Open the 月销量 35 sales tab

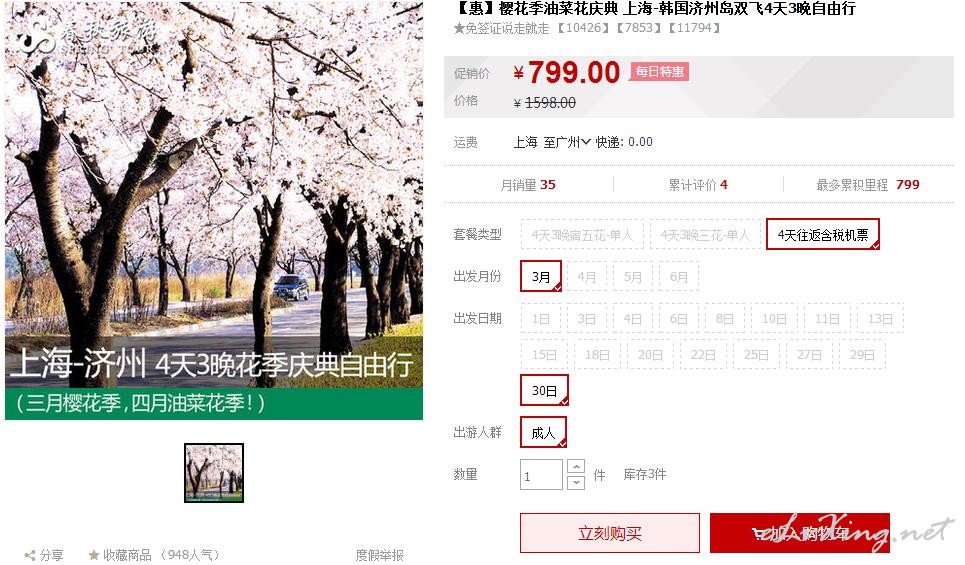pos(528,185)
